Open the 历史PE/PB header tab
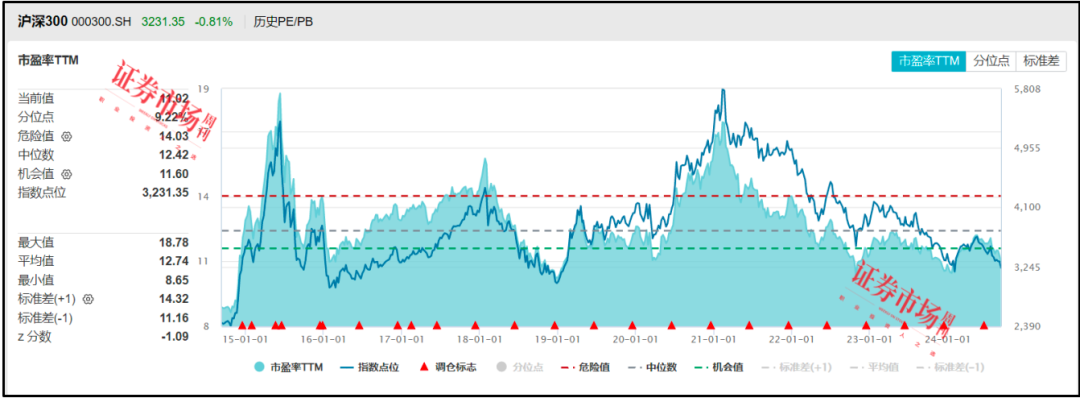Viewport: 1080px width, 398px height. point(283,21)
